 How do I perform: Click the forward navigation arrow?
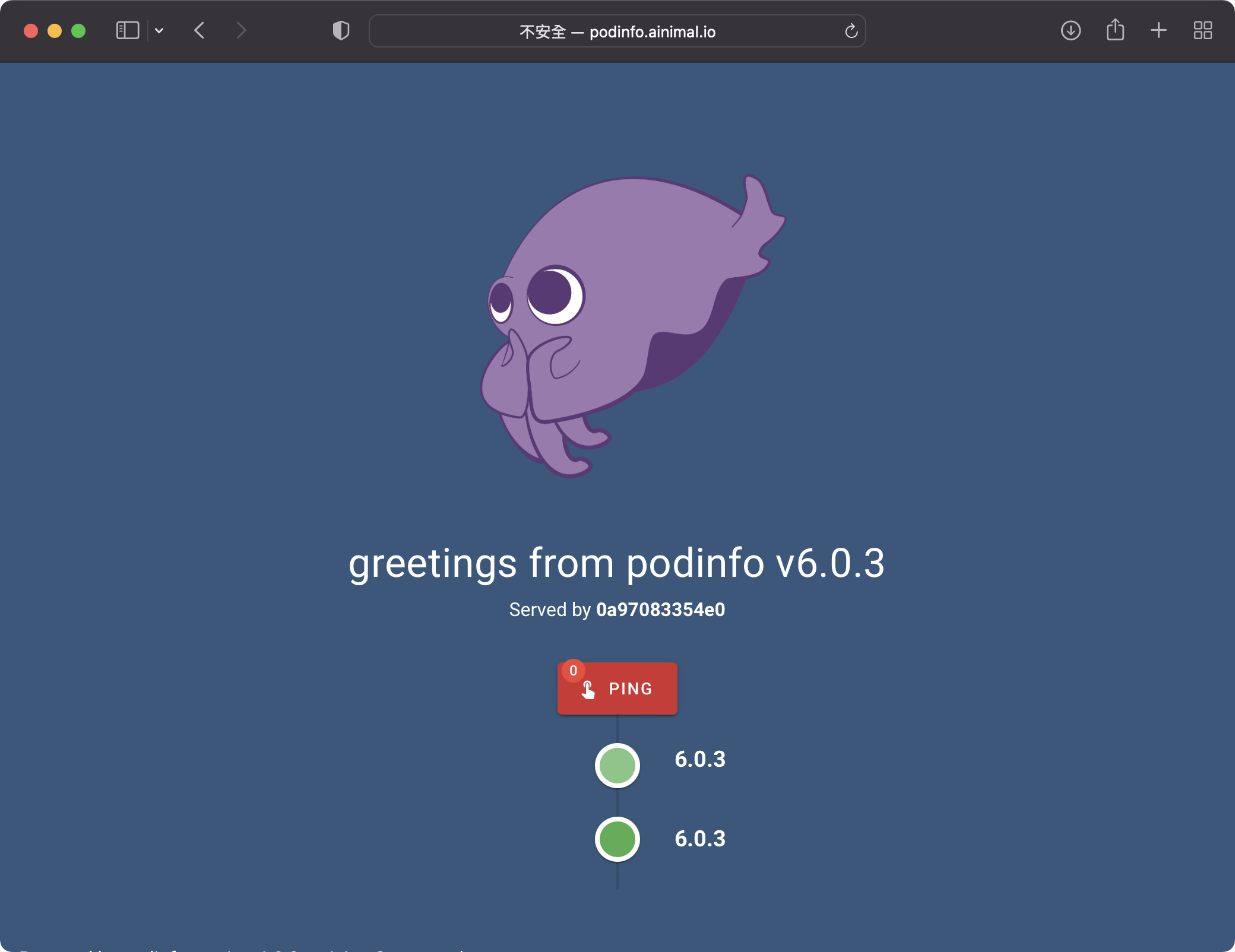[240, 30]
